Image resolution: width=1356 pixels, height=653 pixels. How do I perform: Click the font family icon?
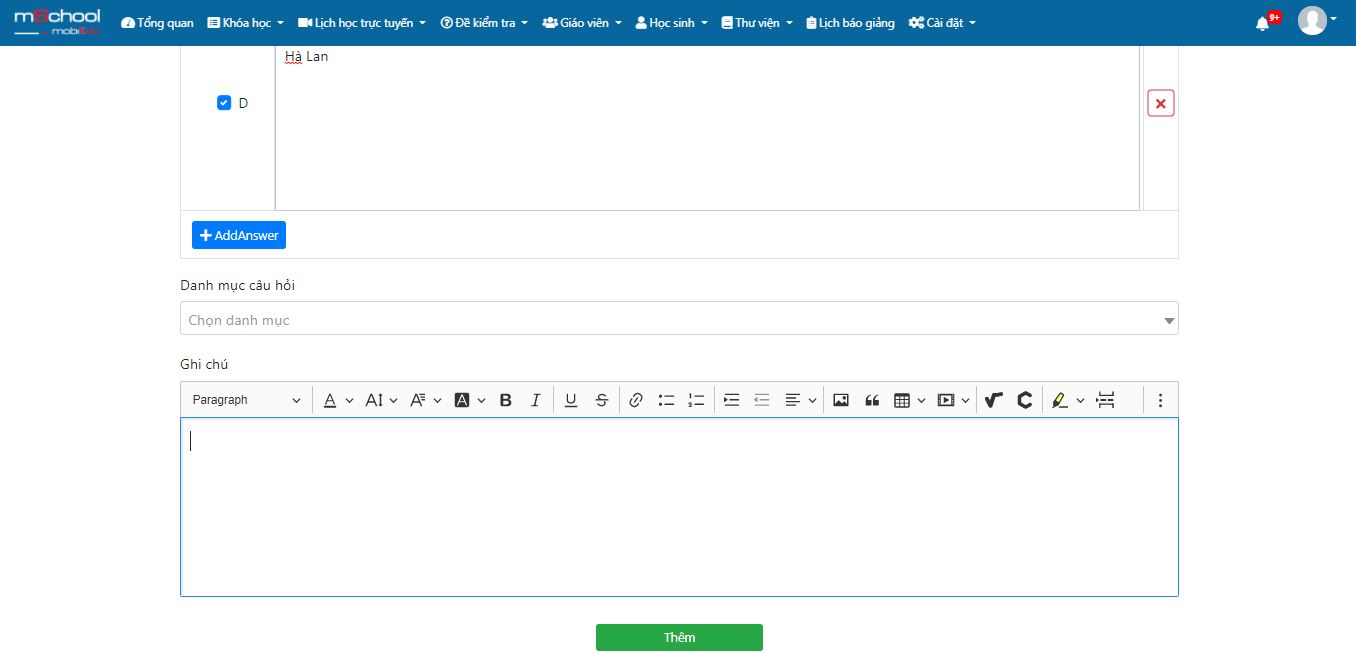[418, 400]
